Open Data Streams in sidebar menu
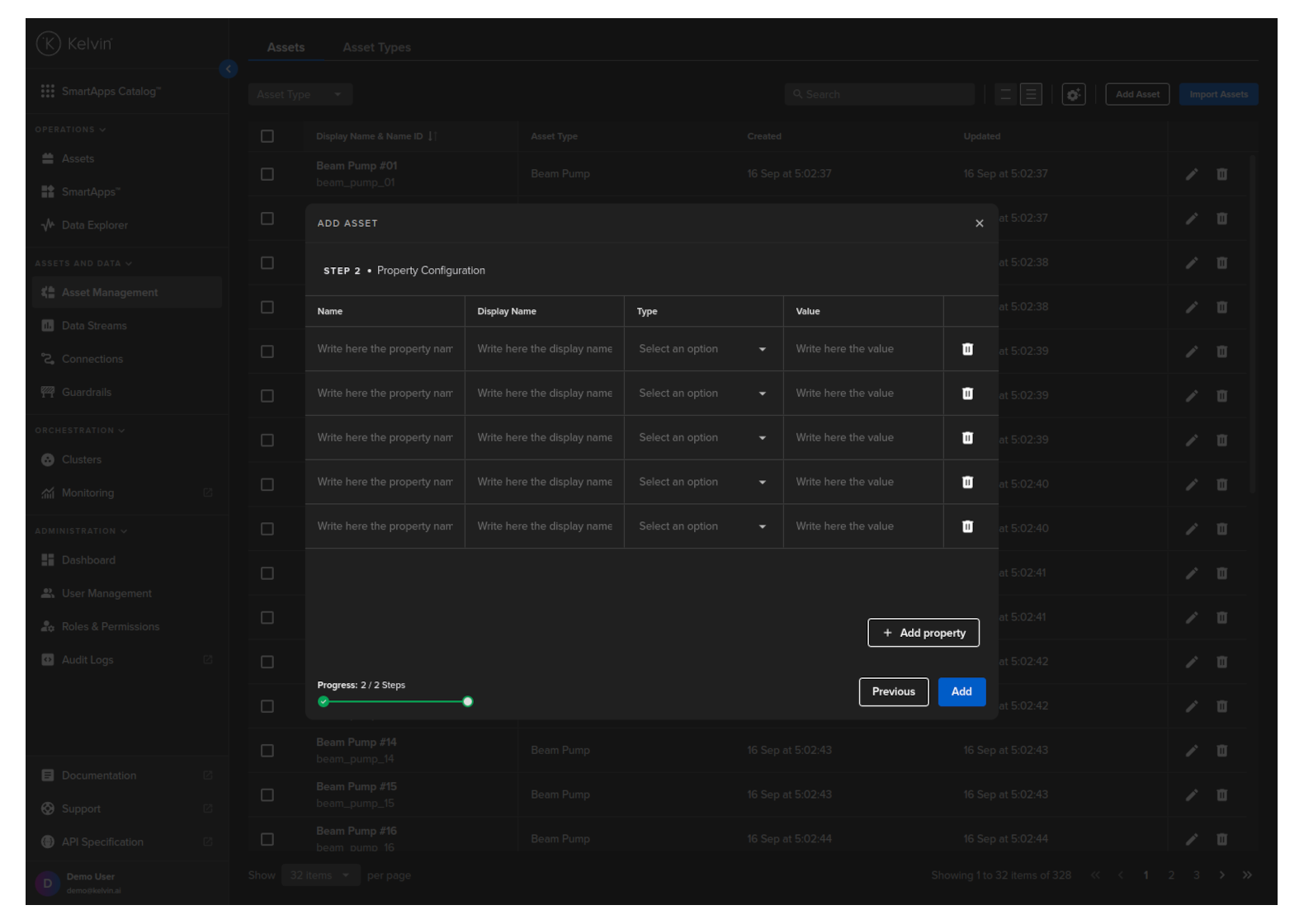Image resolution: width=1304 pixels, height=924 pixels. (94, 326)
